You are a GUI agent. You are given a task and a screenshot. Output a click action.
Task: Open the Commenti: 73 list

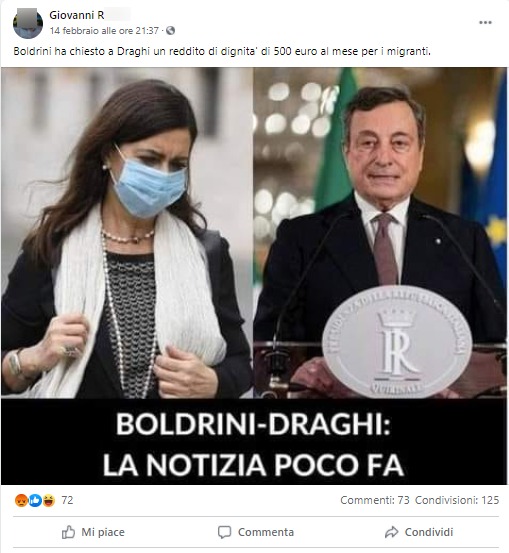[x=375, y=500]
